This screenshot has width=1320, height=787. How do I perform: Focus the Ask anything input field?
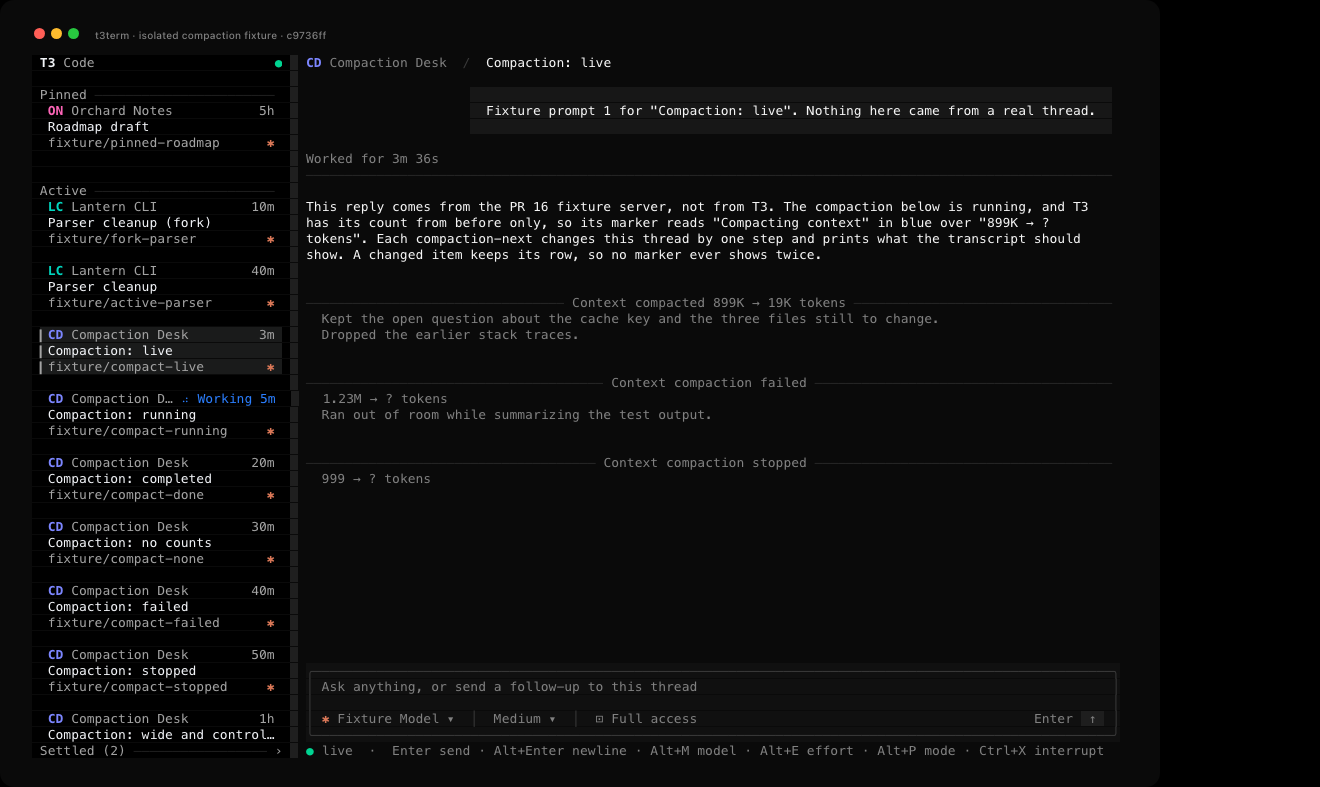(x=712, y=687)
